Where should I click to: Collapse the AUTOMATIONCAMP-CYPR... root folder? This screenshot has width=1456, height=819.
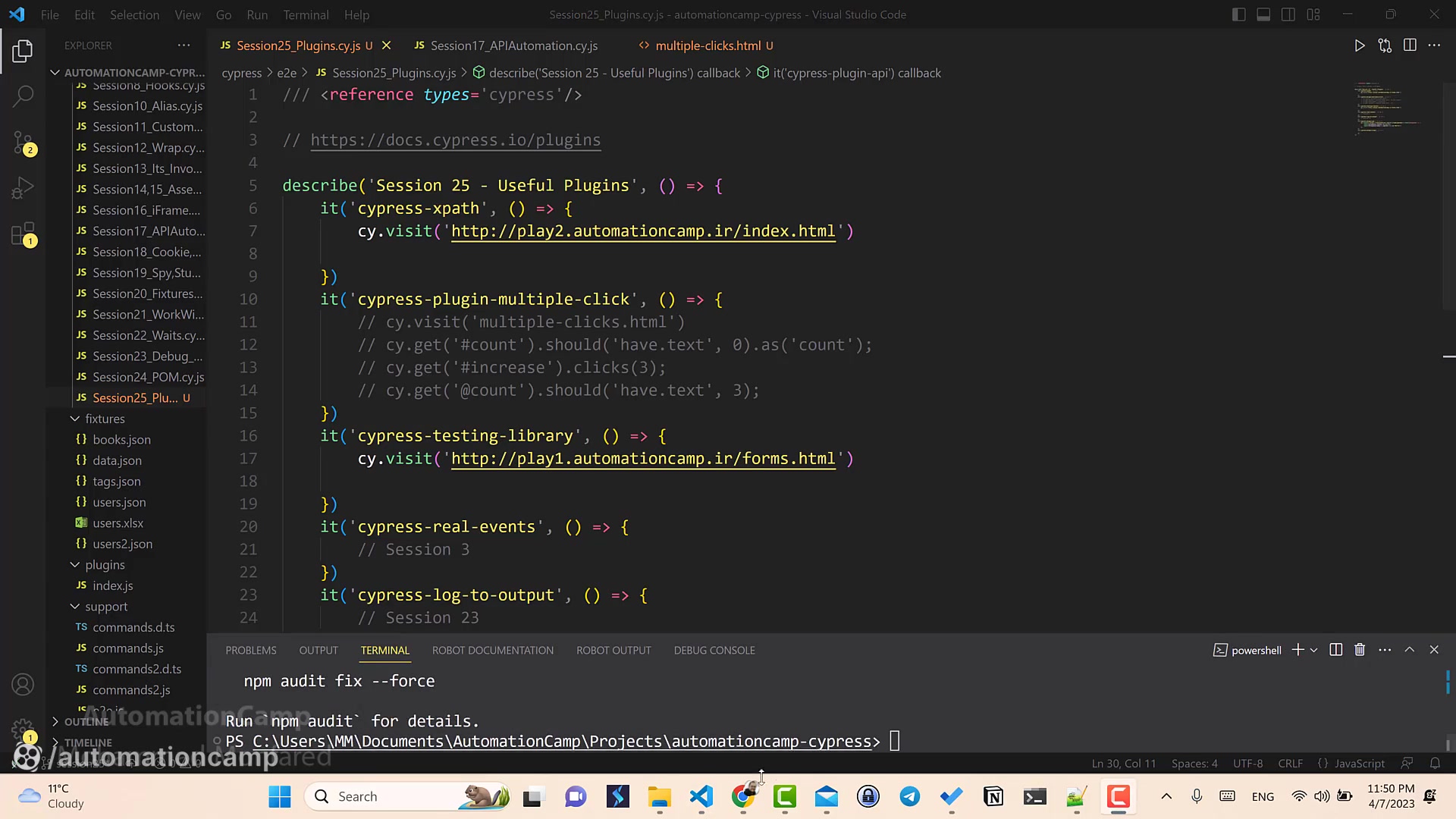coord(127,73)
